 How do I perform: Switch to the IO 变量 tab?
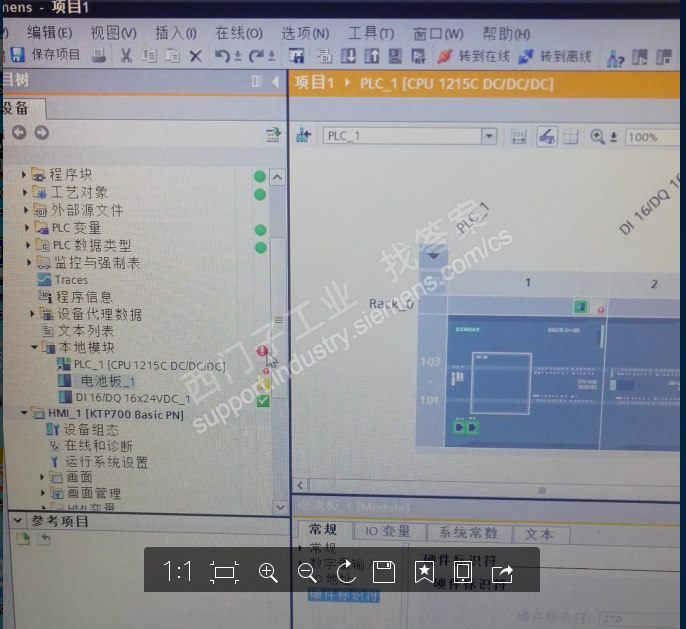tap(388, 531)
